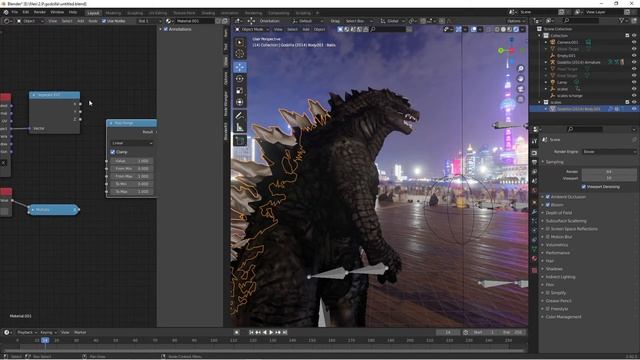
Task: Switch to the Layout workspace tab
Action: [x=93, y=13]
